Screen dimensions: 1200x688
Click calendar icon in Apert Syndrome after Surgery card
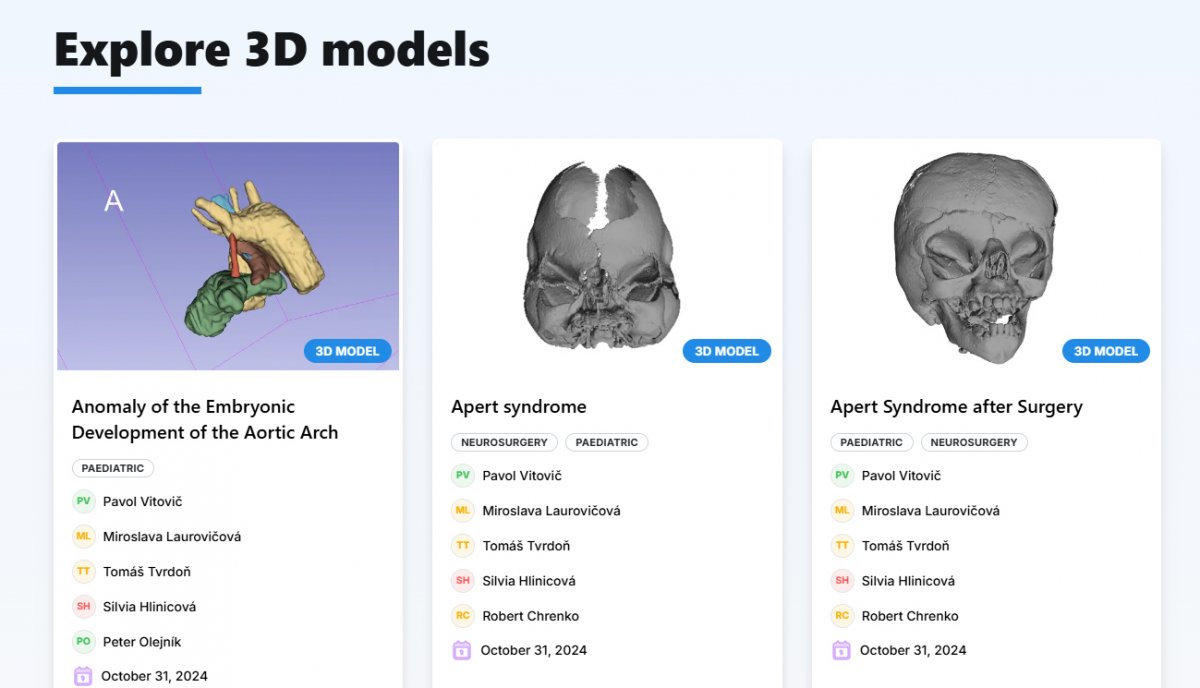841,650
